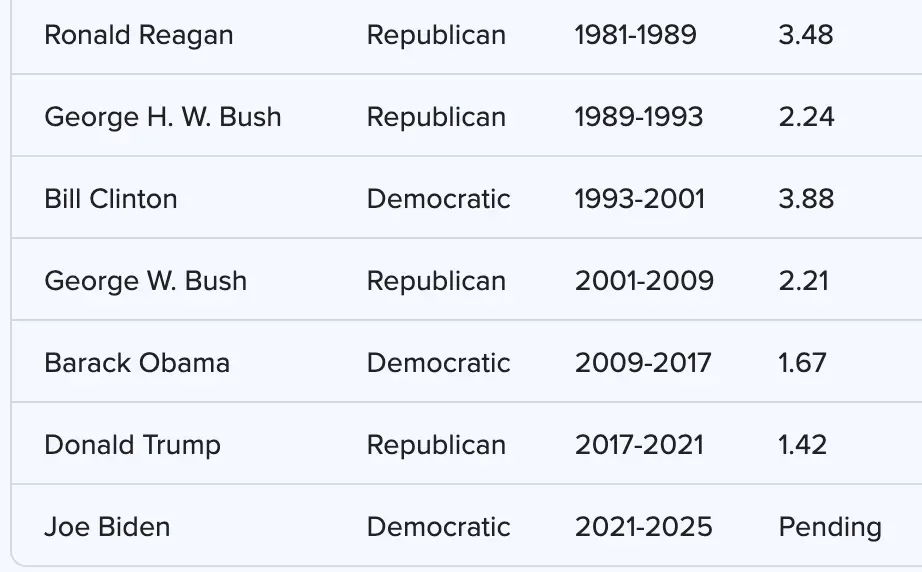Select the George H. W. Bush name cell
Screen dimensions: 922x572
pos(163,117)
